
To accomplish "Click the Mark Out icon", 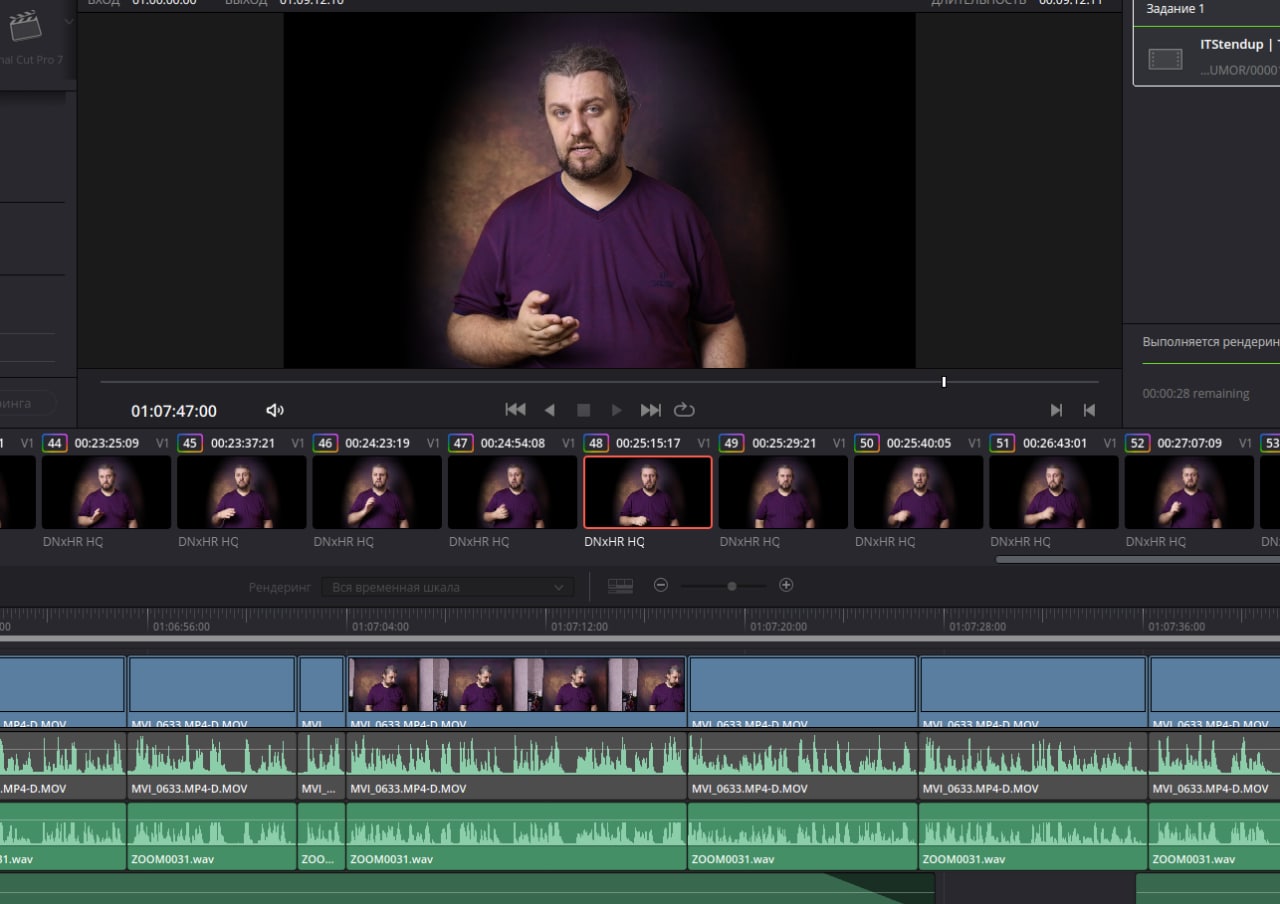I will coord(1089,410).
